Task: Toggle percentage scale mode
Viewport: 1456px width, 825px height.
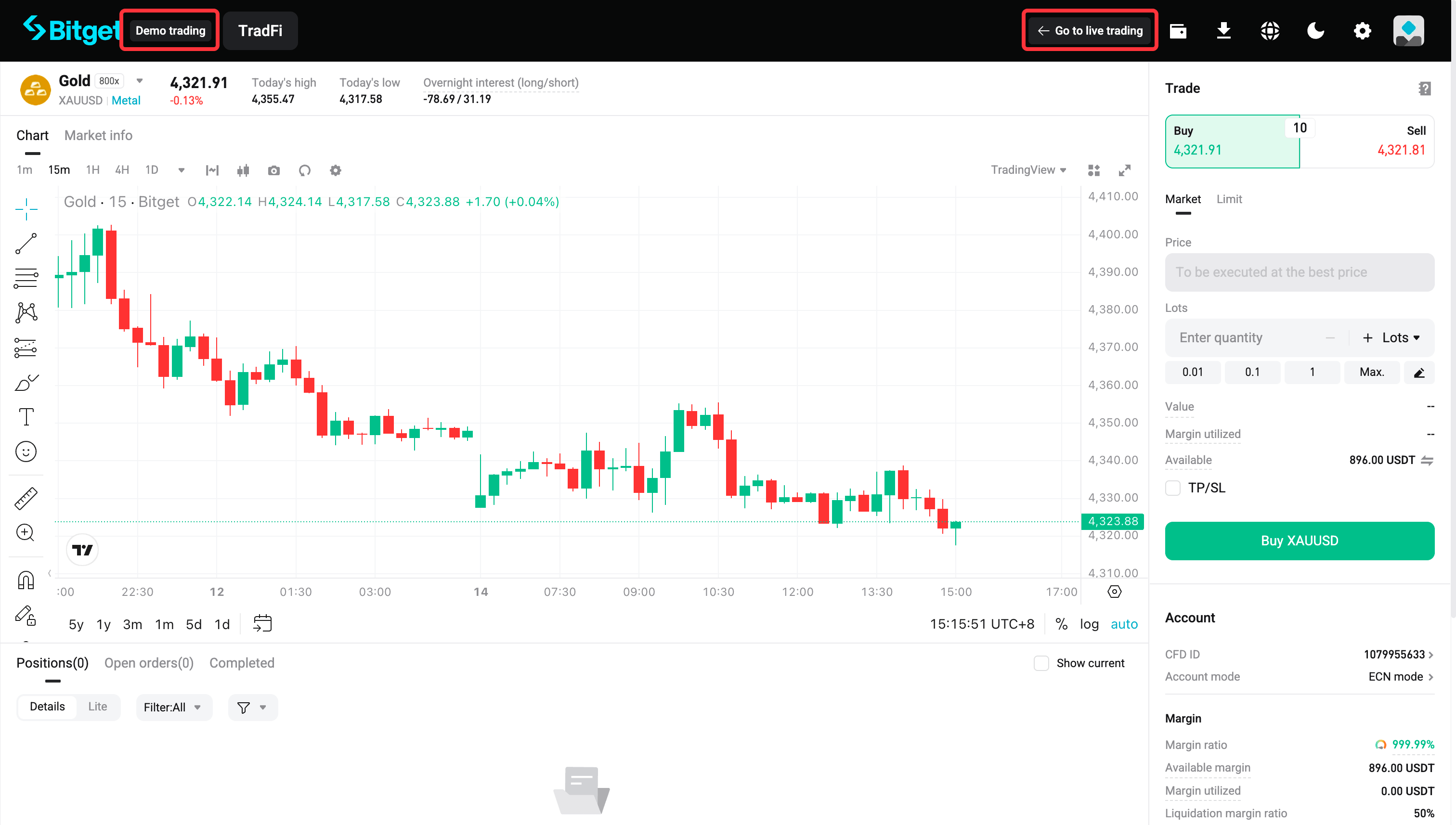Action: 1062,624
